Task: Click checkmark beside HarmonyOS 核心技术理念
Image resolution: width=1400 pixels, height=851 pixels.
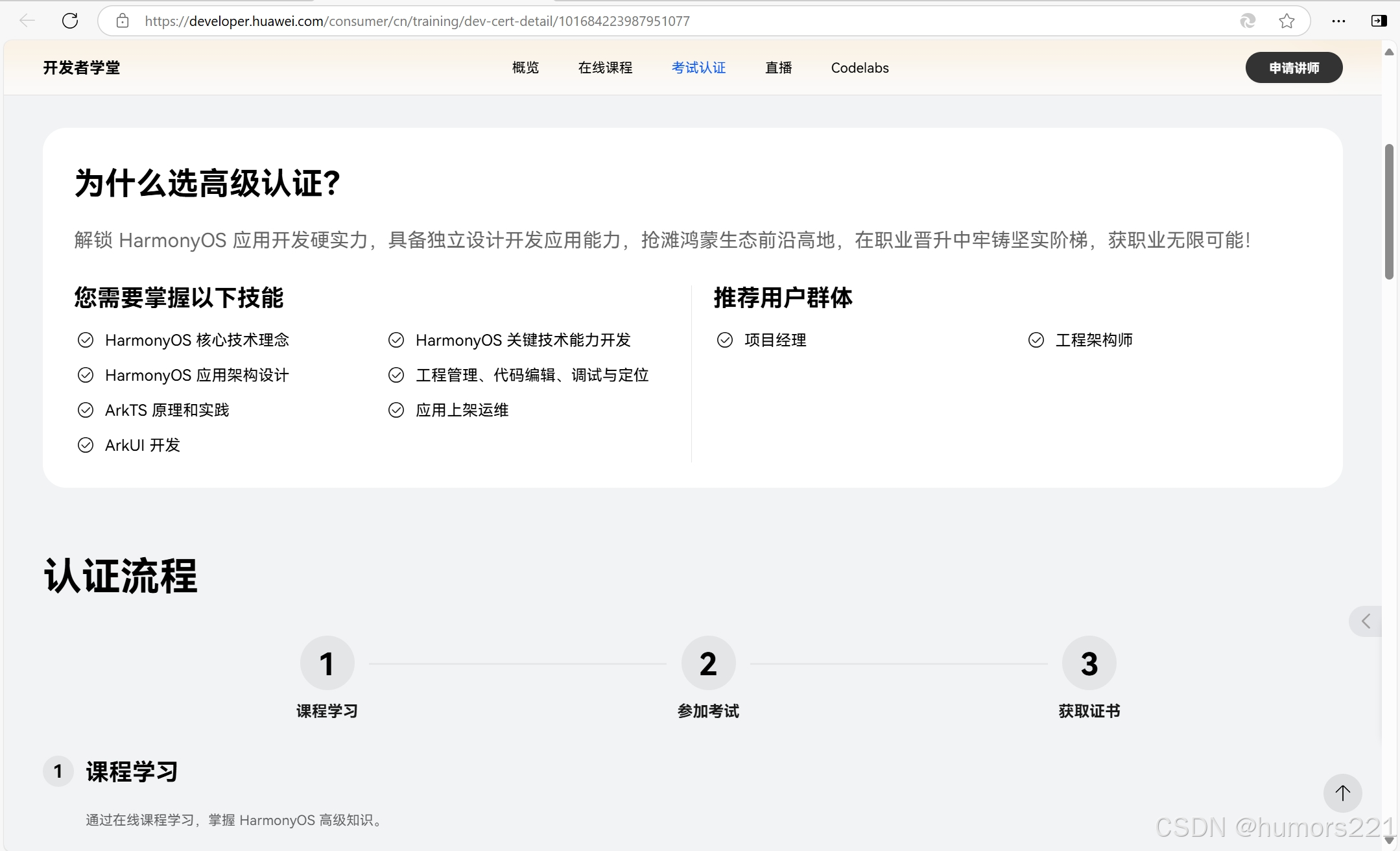Action: [86, 340]
